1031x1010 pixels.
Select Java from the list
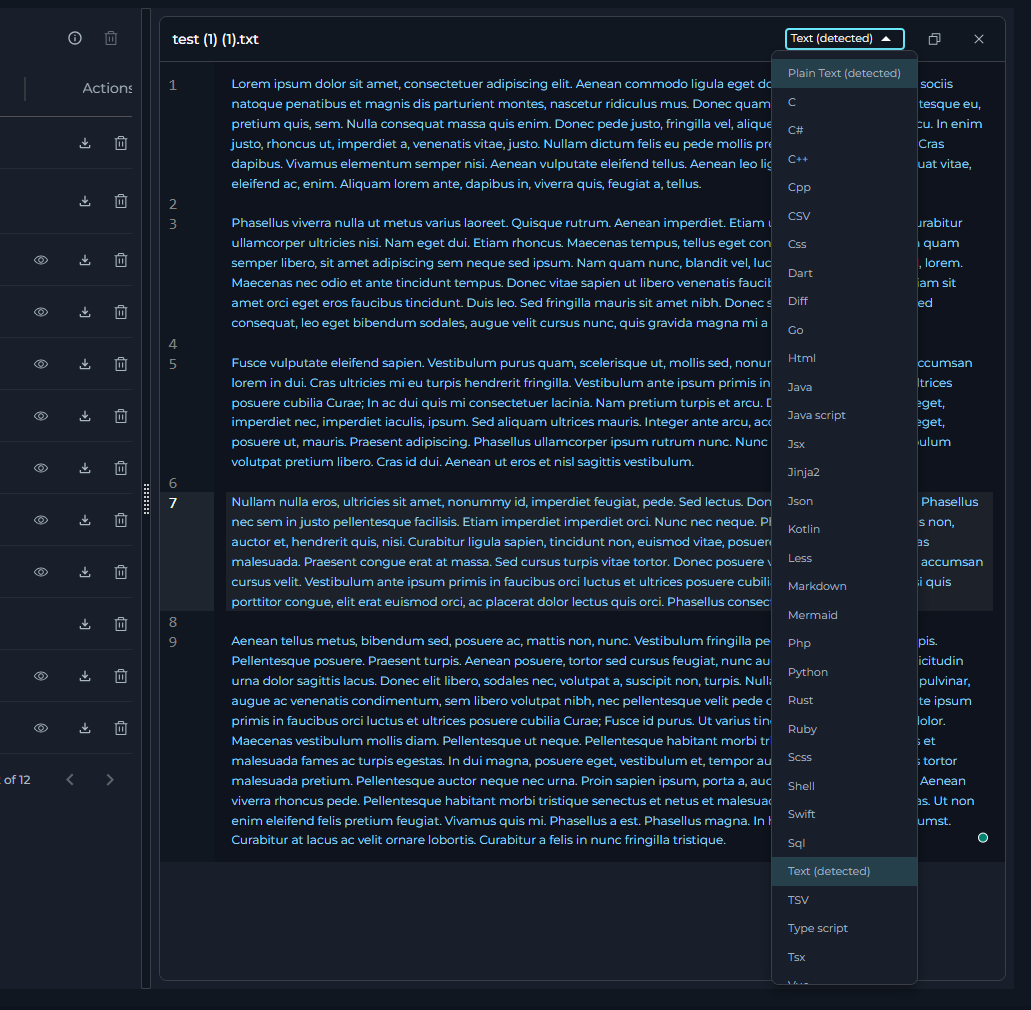[x=844, y=387]
